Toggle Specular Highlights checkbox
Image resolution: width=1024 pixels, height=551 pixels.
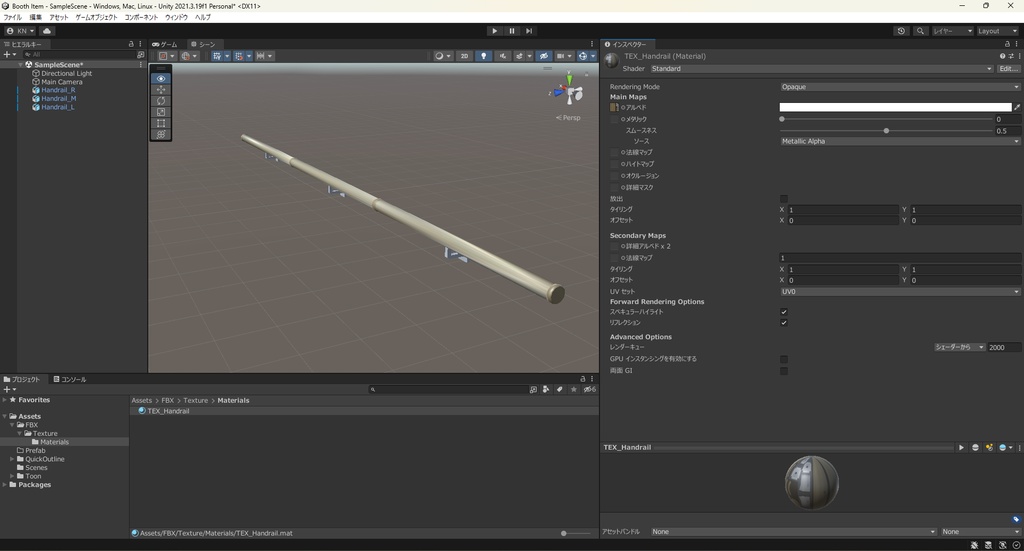pos(784,312)
